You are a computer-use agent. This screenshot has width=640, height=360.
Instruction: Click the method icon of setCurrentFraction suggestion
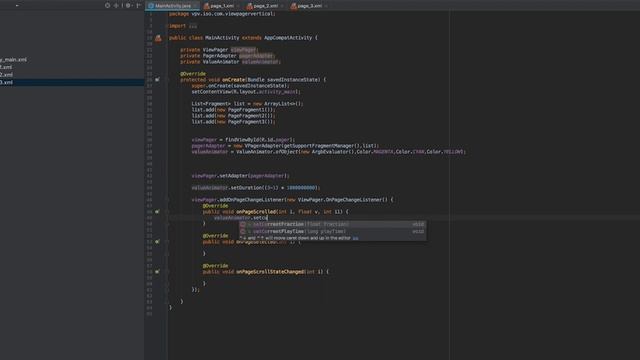pyautogui.click(x=242, y=224)
